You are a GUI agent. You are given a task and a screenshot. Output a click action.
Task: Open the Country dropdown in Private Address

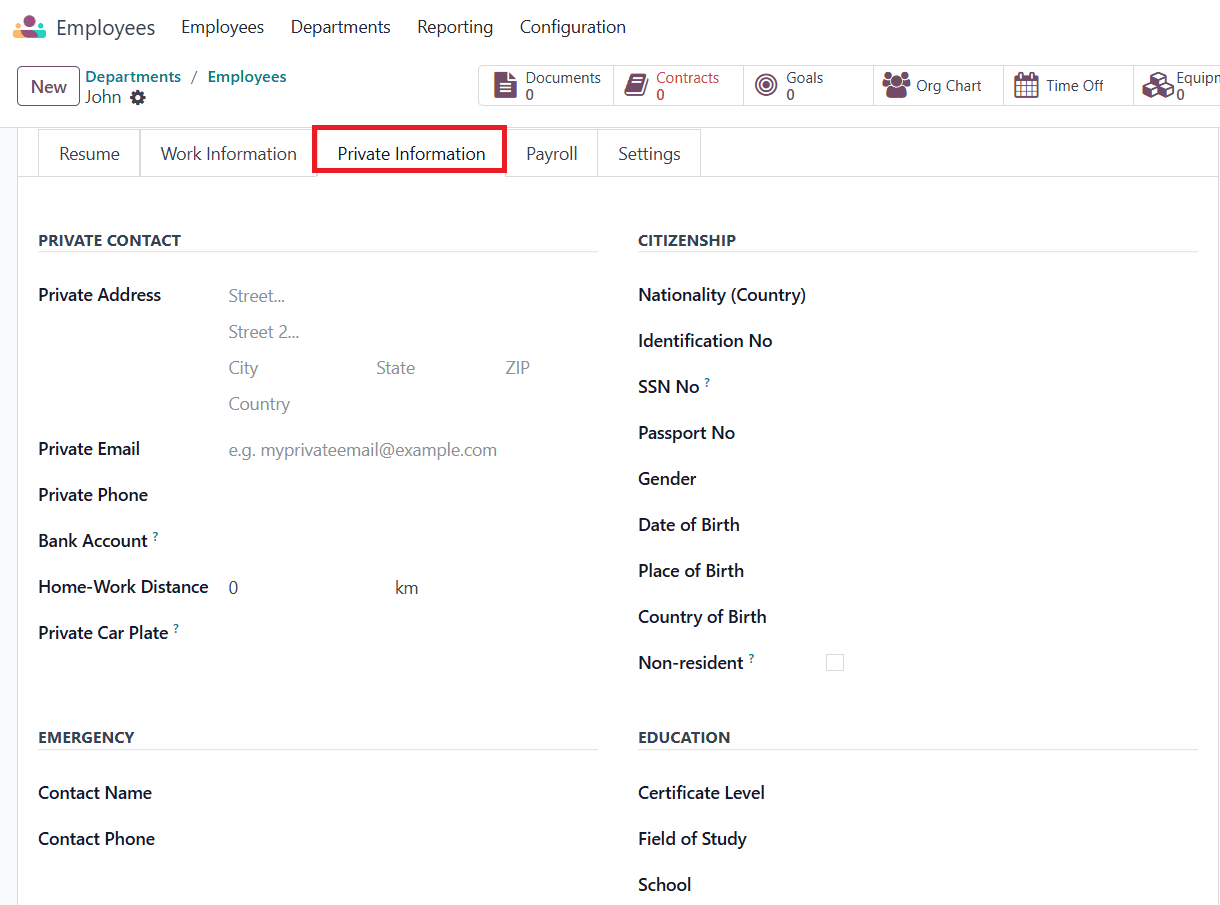click(x=413, y=404)
